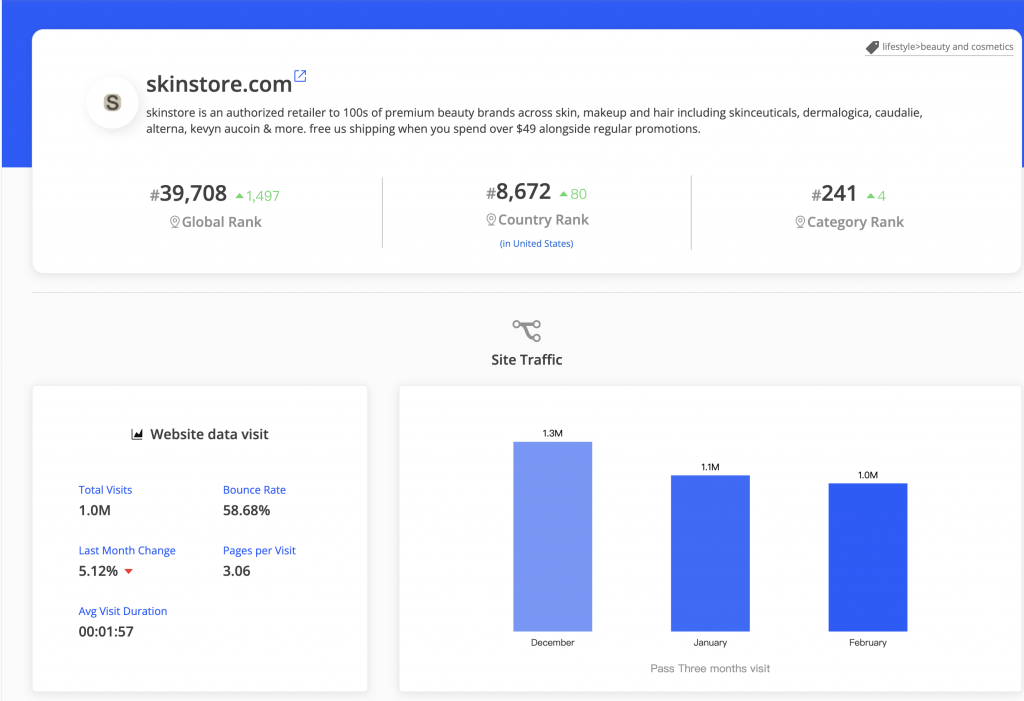Click global rank change 1,497
This screenshot has width=1024, height=701.
coord(263,196)
